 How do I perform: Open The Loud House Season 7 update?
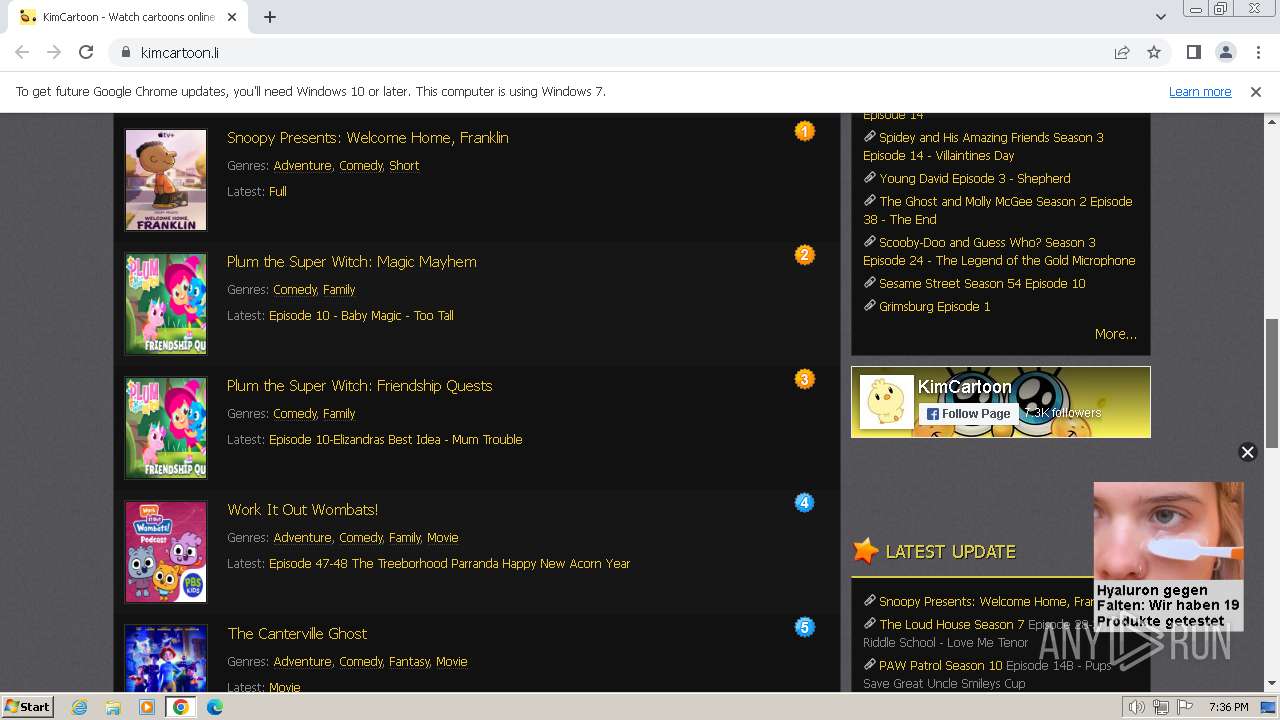(x=952, y=625)
